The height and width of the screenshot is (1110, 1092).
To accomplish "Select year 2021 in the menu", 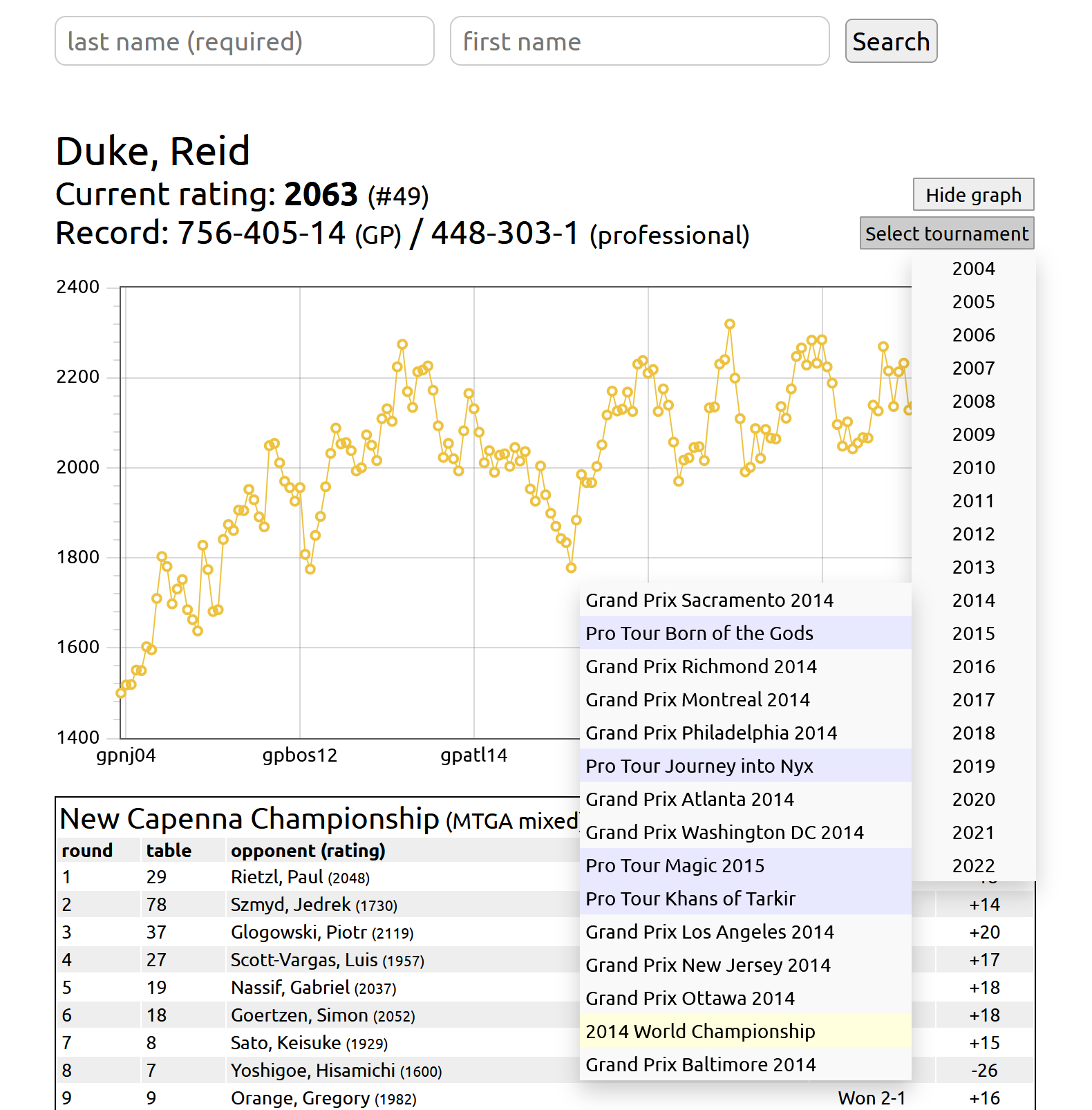I will tap(973, 833).
